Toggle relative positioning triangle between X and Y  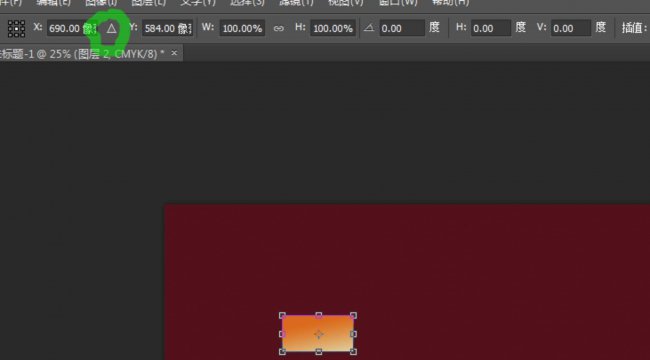[x=112, y=28]
